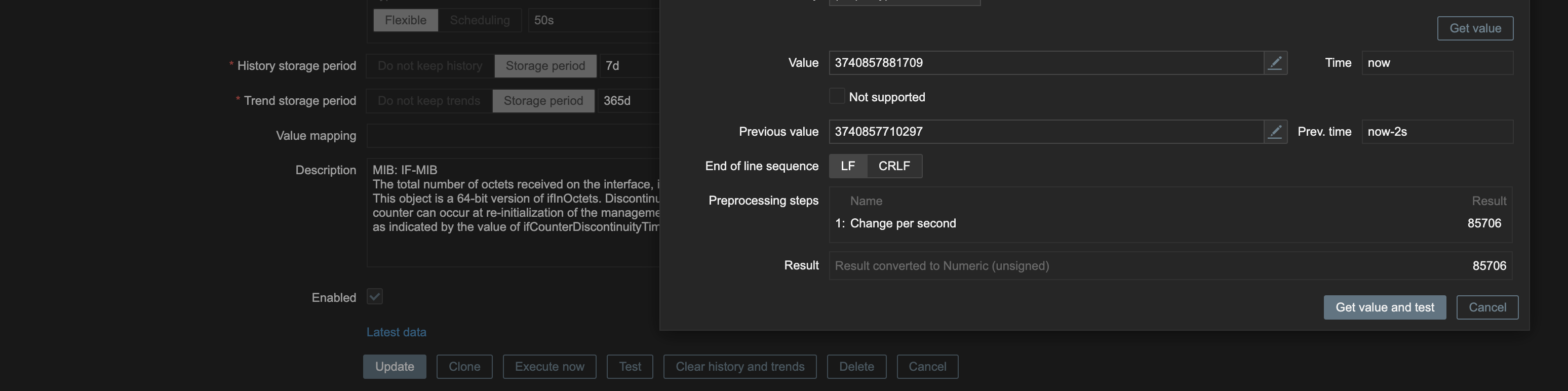1568x391 pixels.
Task: Open the Latest data link
Action: pos(396,332)
